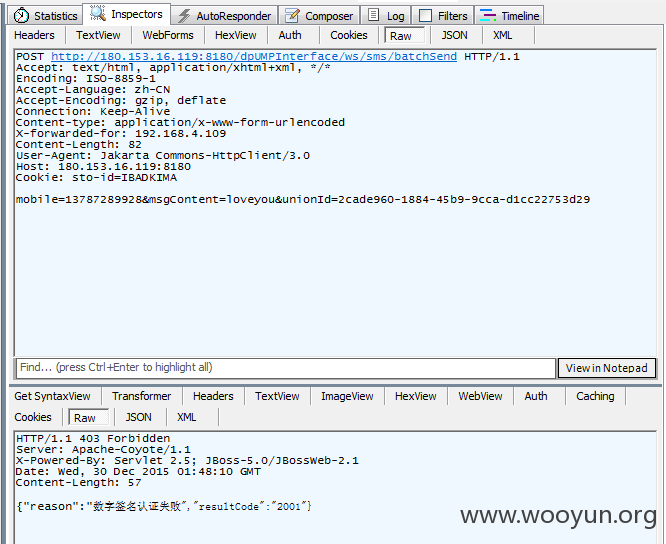Click the User-Agent Jakarta Commons line

click(163, 156)
